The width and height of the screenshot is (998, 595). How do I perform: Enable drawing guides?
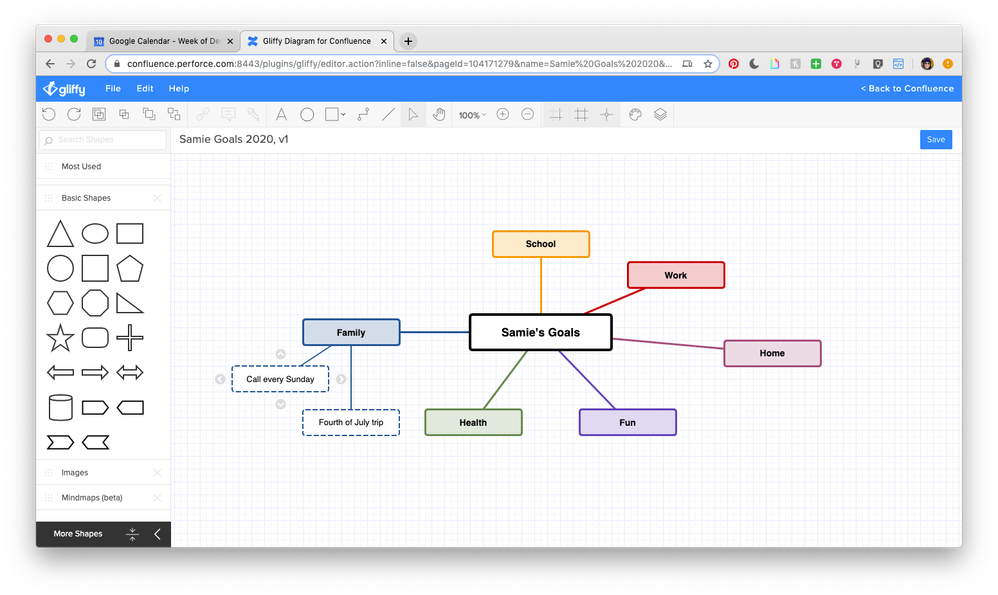point(606,114)
